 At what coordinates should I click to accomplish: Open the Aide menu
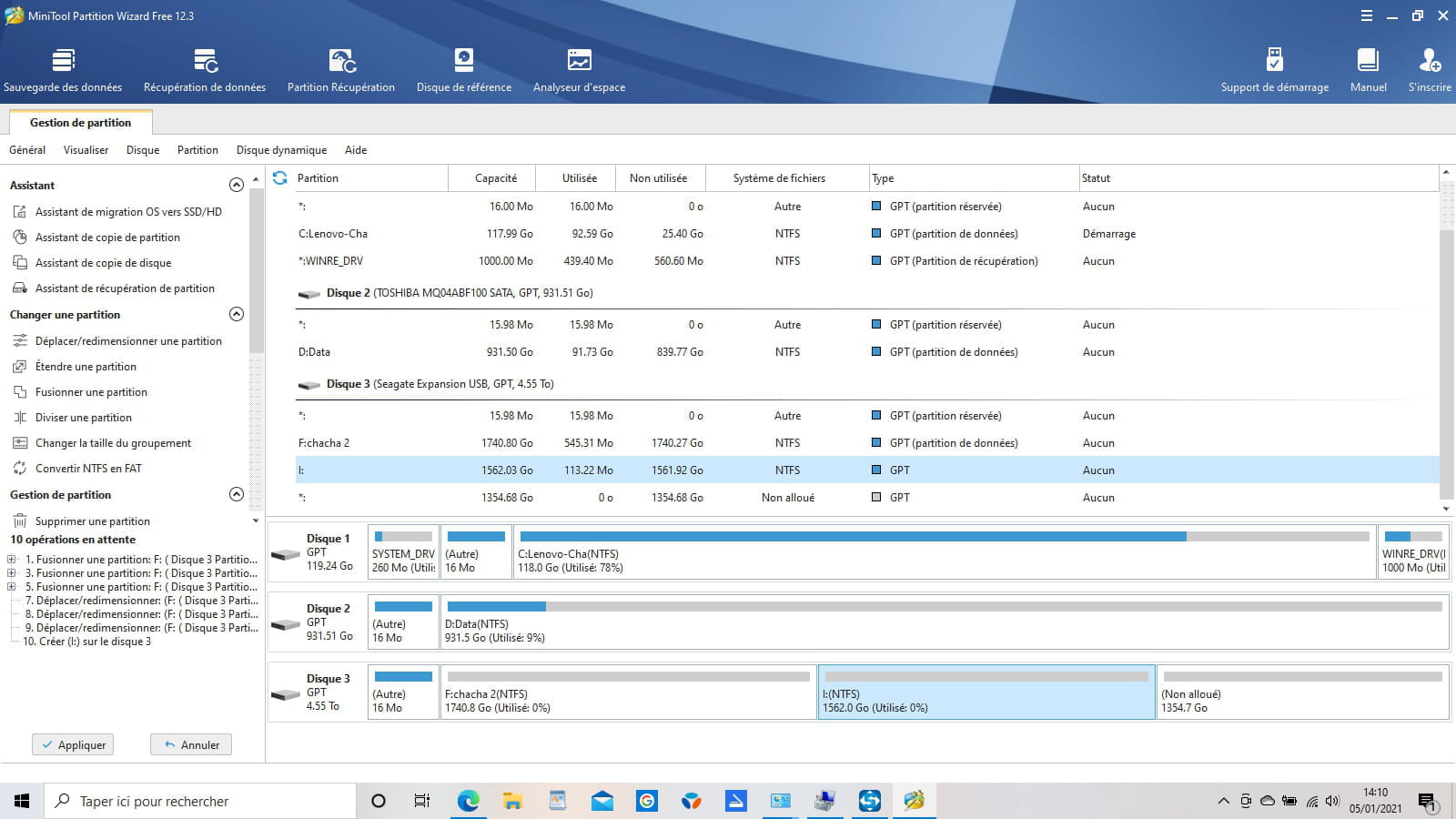pos(356,150)
